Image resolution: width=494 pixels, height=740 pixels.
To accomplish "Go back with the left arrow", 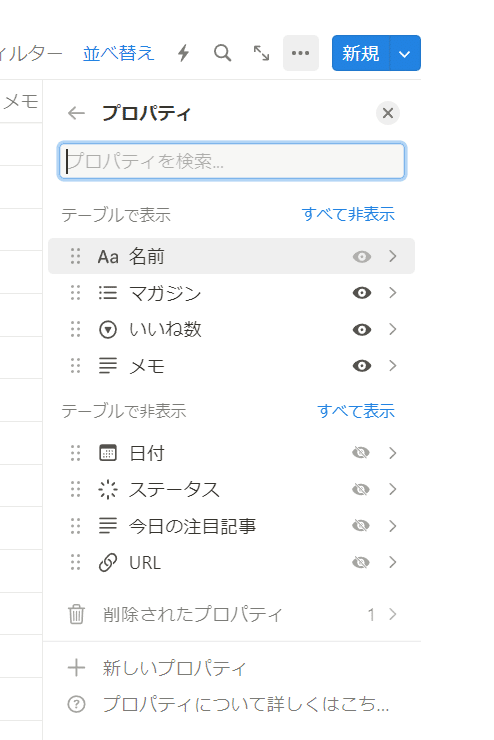I will [x=76, y=113].
